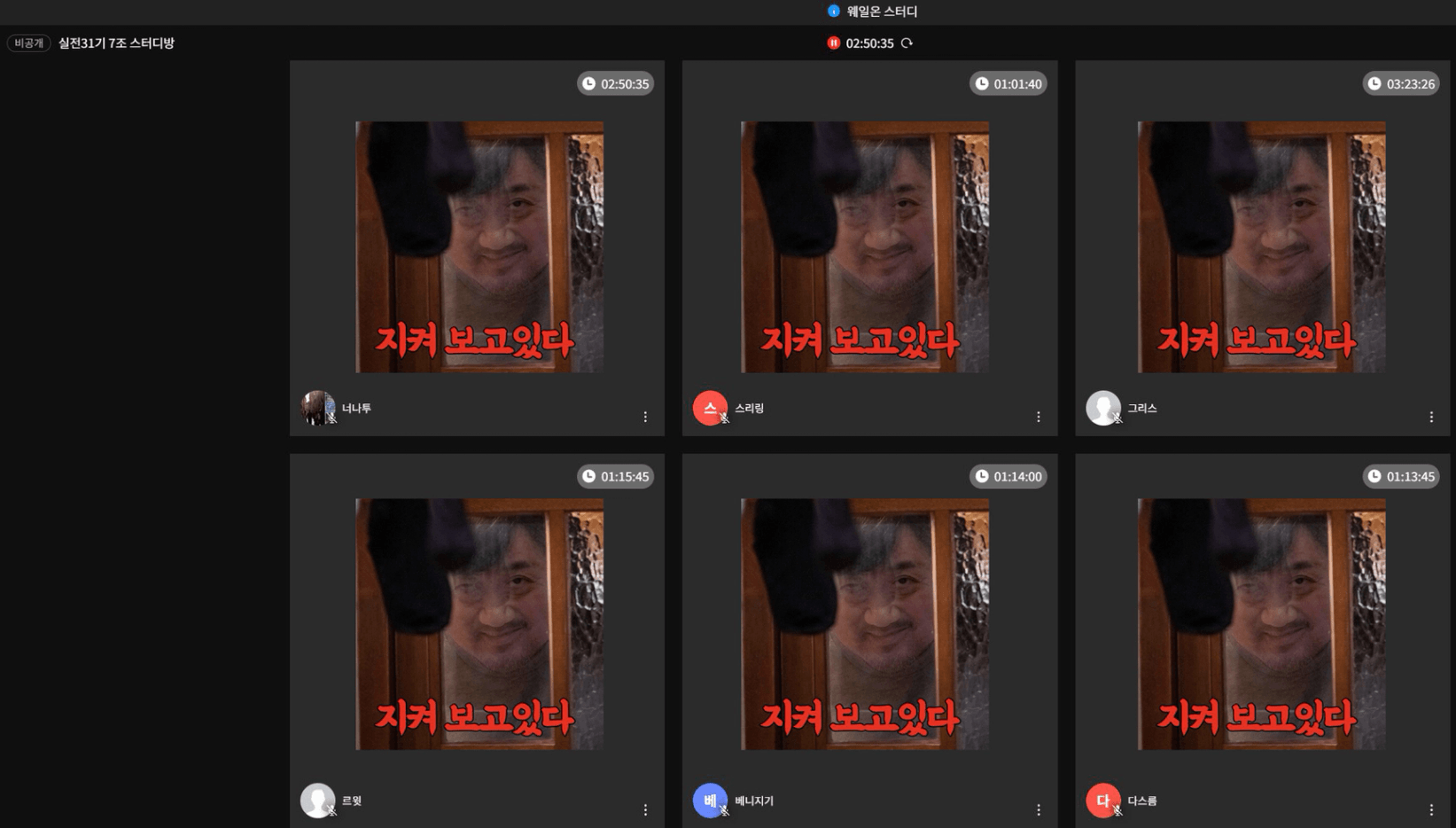
Task: Select 너나투's video thumbnail image
Action: pyautogui.click(x=479, y=247)
